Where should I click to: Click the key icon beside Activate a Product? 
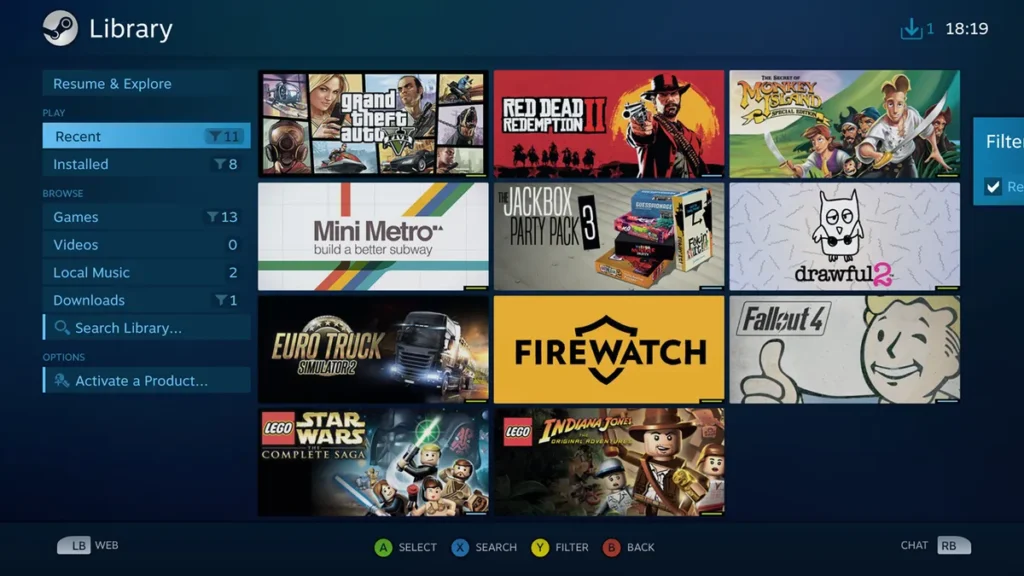tap(60, 380)
